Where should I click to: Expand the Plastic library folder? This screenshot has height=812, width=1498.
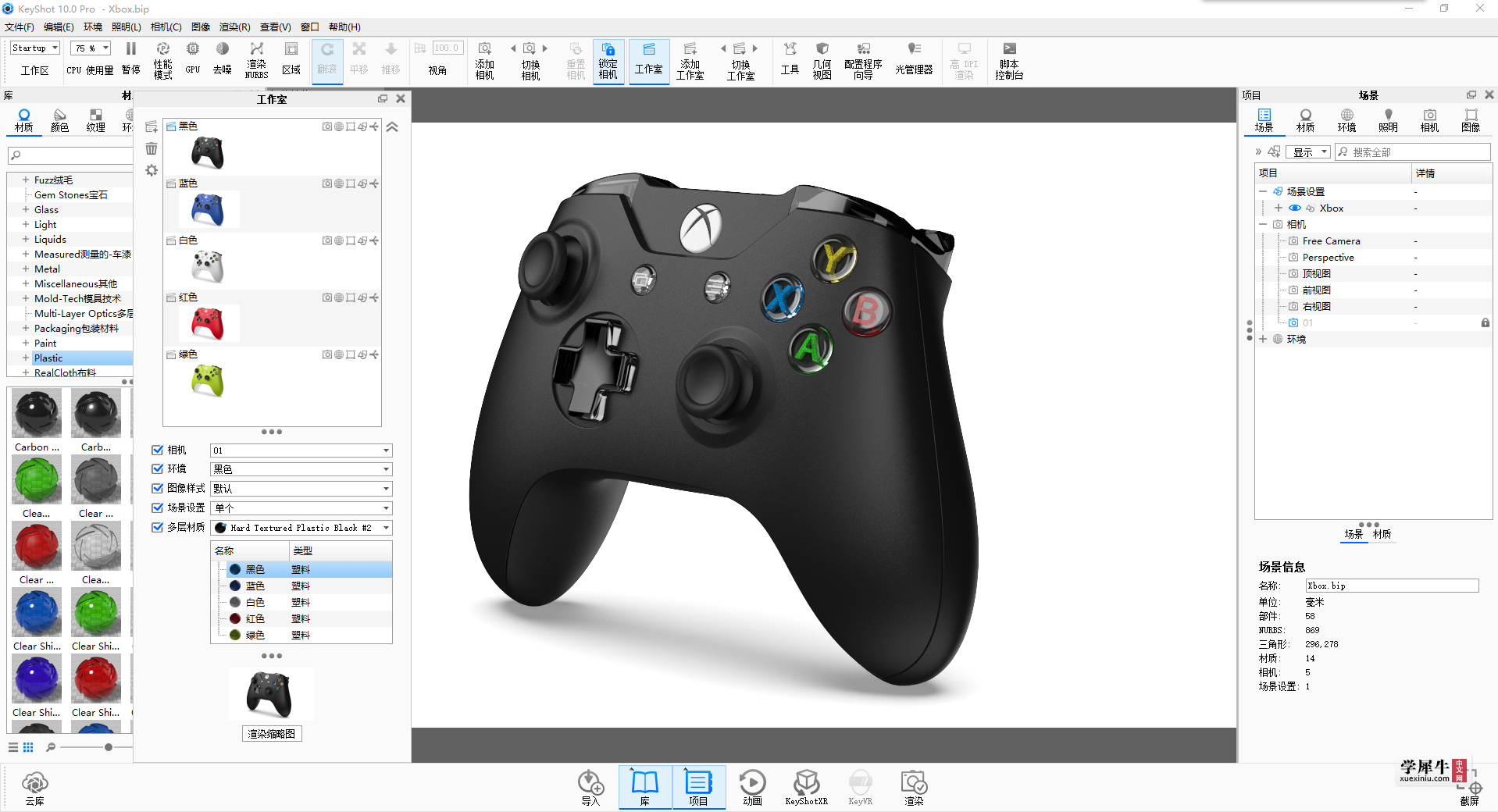click(x=25, y=358)
